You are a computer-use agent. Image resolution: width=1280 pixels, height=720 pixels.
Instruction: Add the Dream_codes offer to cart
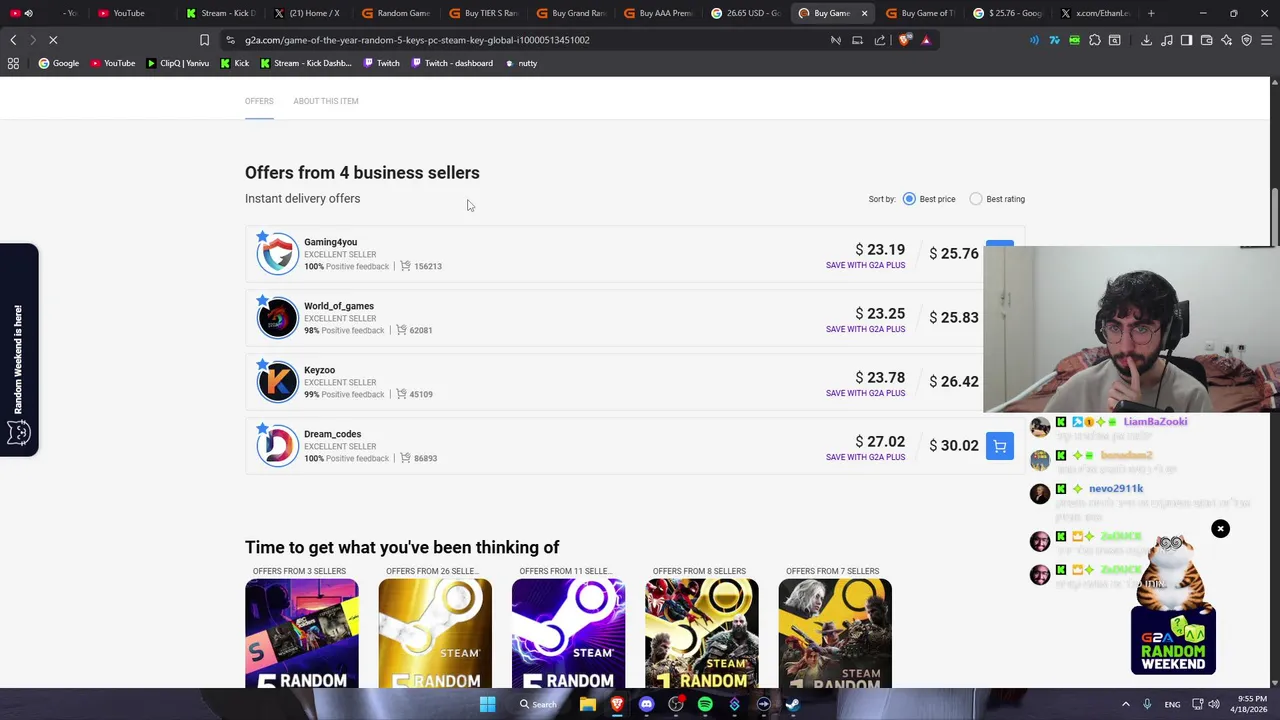(1000, 446)
